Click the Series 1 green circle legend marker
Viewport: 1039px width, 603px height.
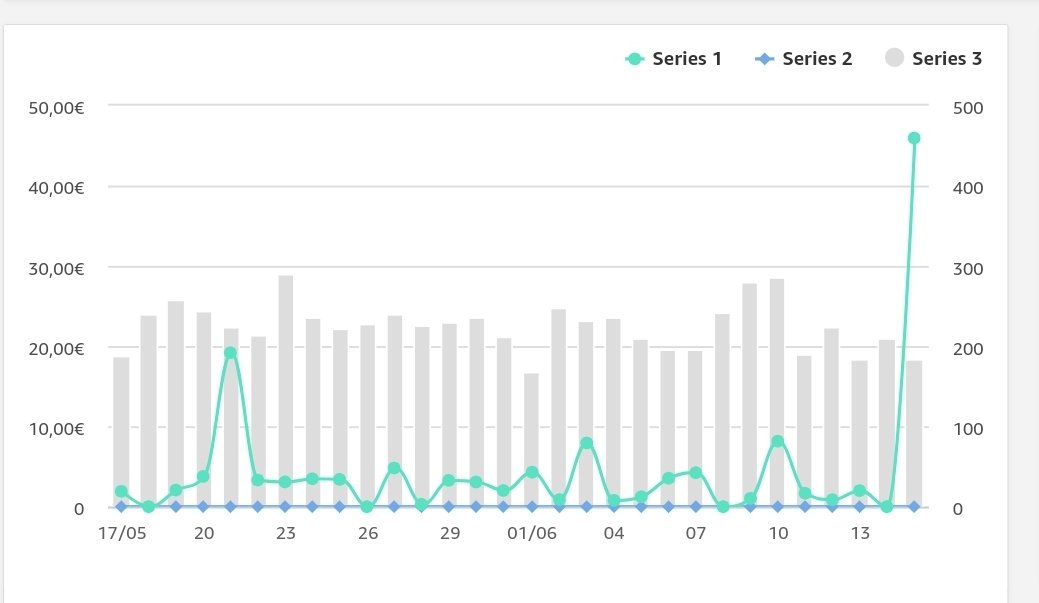click(x=635, y=59)
